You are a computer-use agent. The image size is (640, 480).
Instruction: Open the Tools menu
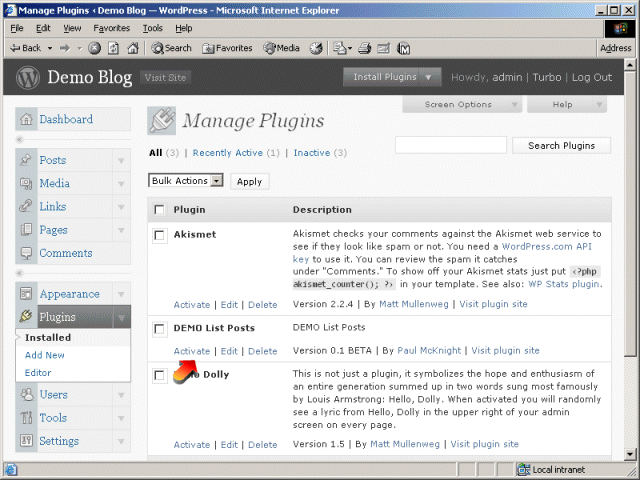(153, 28)
